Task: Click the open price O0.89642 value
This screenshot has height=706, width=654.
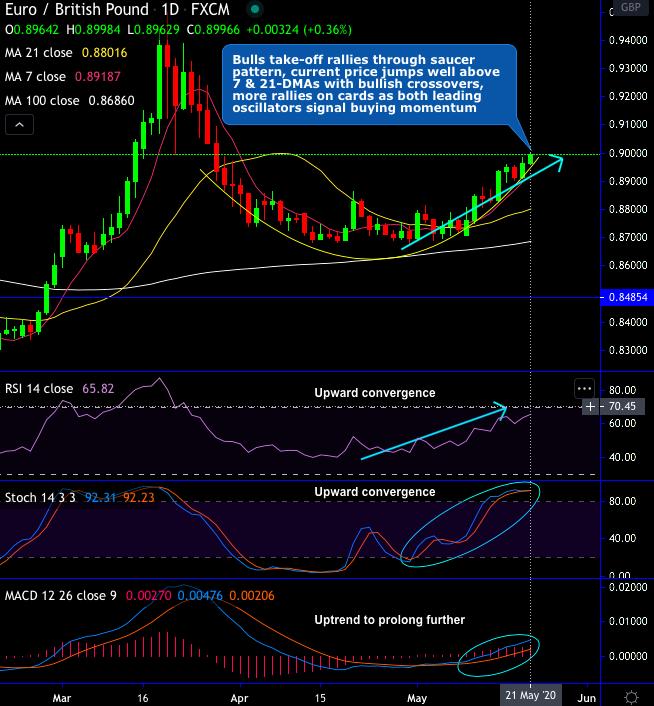Action: pos(32,30)
